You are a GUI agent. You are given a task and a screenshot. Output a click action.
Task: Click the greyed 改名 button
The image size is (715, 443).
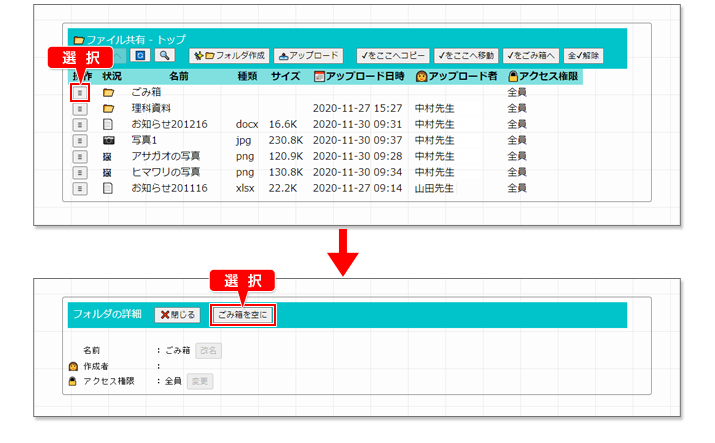coord(208,350)
